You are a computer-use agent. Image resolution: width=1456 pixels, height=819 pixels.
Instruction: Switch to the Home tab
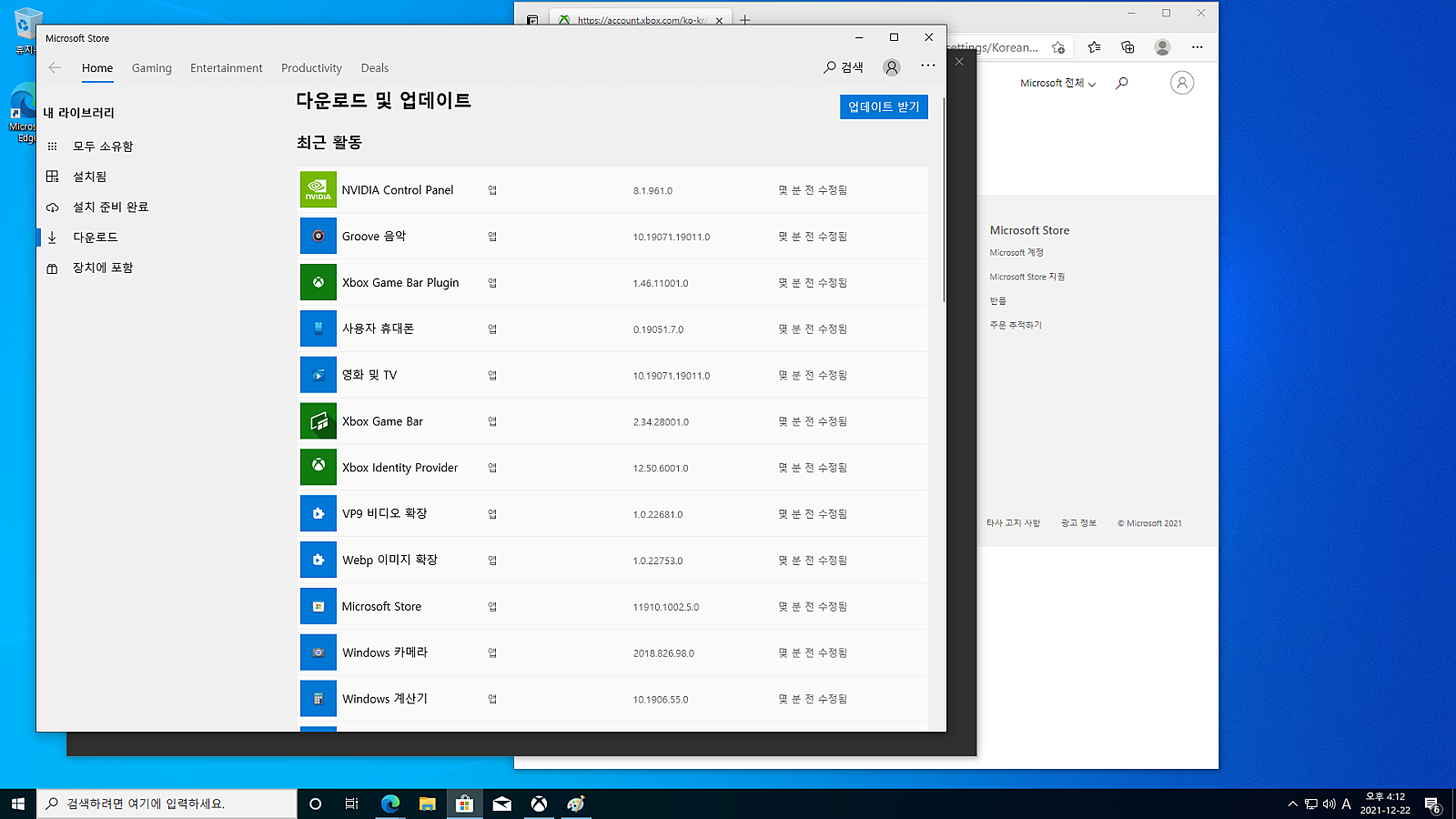tap(97, 68)
